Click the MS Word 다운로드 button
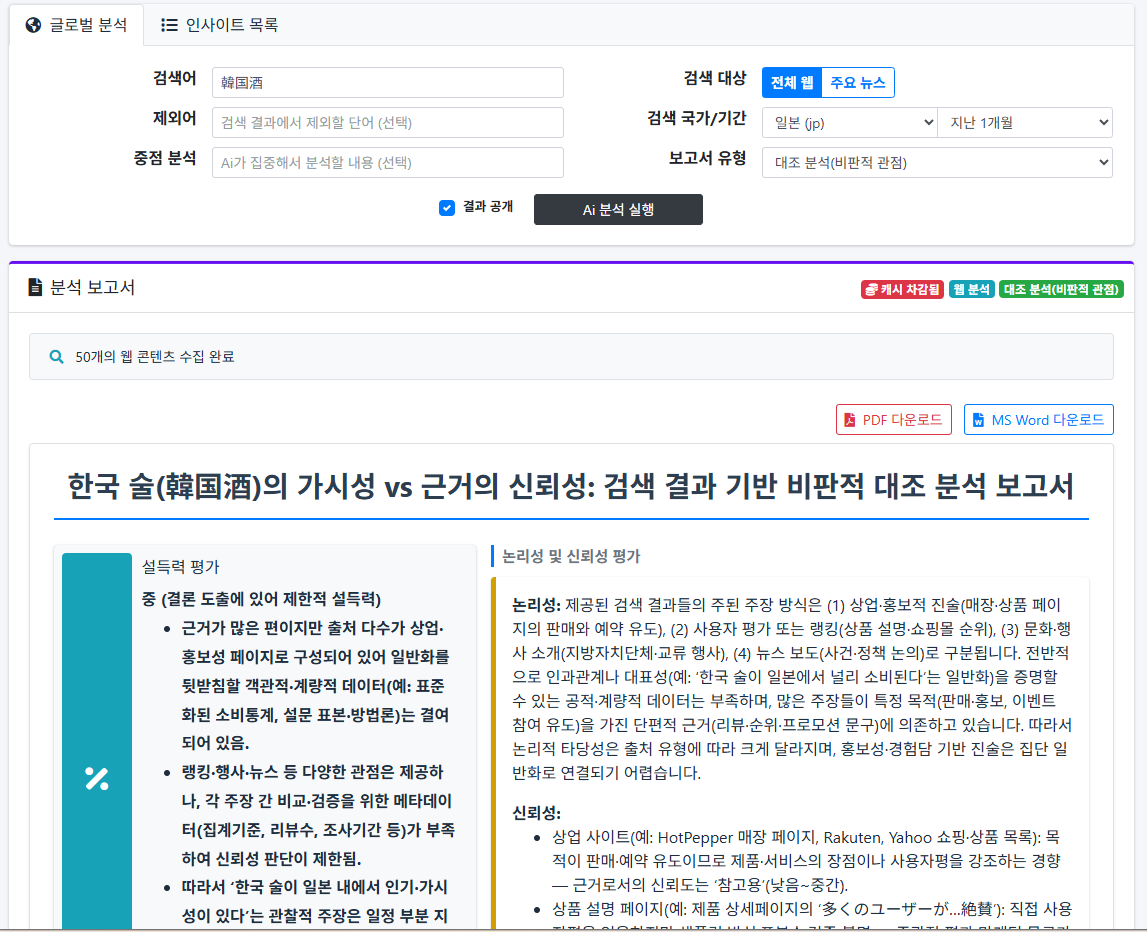The height and width of the screenshot is (932, 1147). click(x=1038, y=419)
